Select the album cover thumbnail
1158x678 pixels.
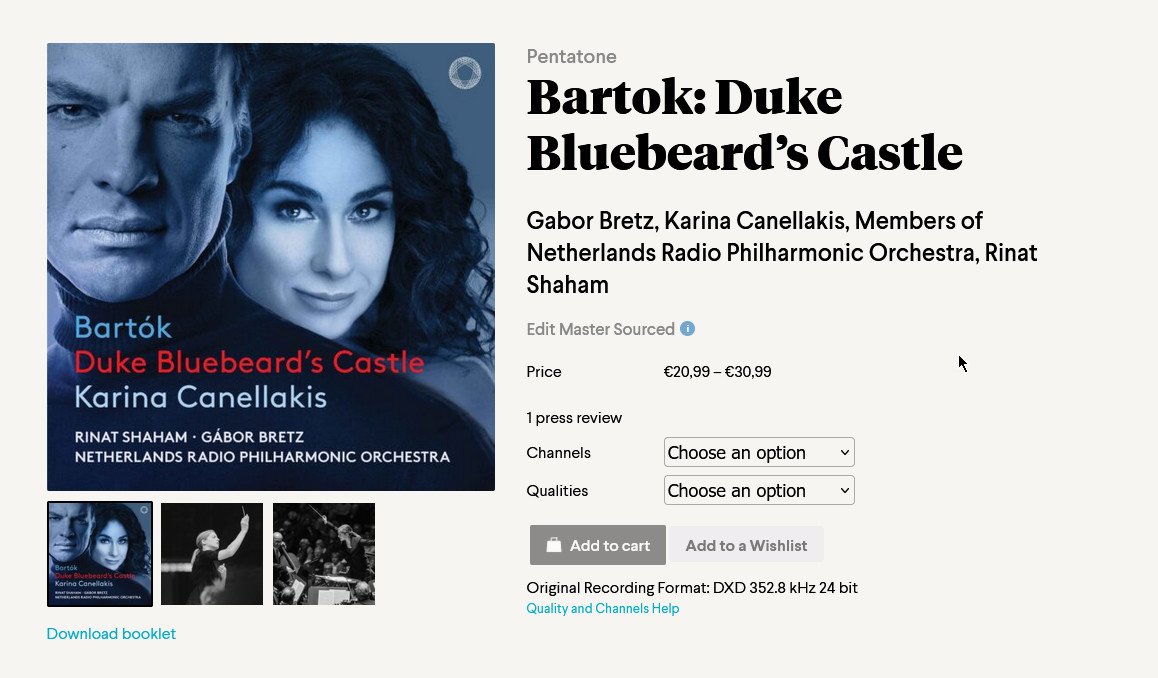click(100, 554)
